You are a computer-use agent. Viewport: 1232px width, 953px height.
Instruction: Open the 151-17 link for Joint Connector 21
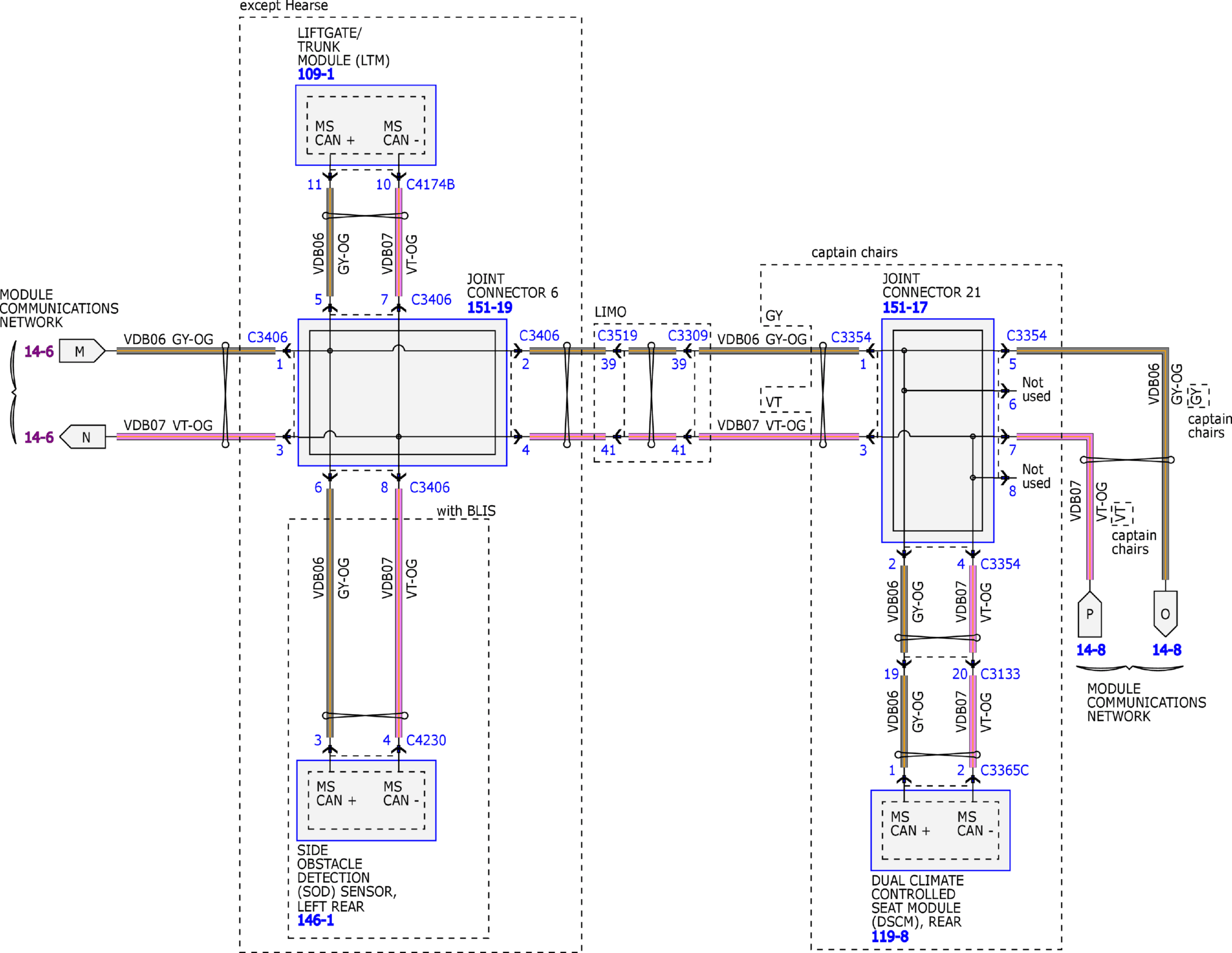tap(905, 307)
